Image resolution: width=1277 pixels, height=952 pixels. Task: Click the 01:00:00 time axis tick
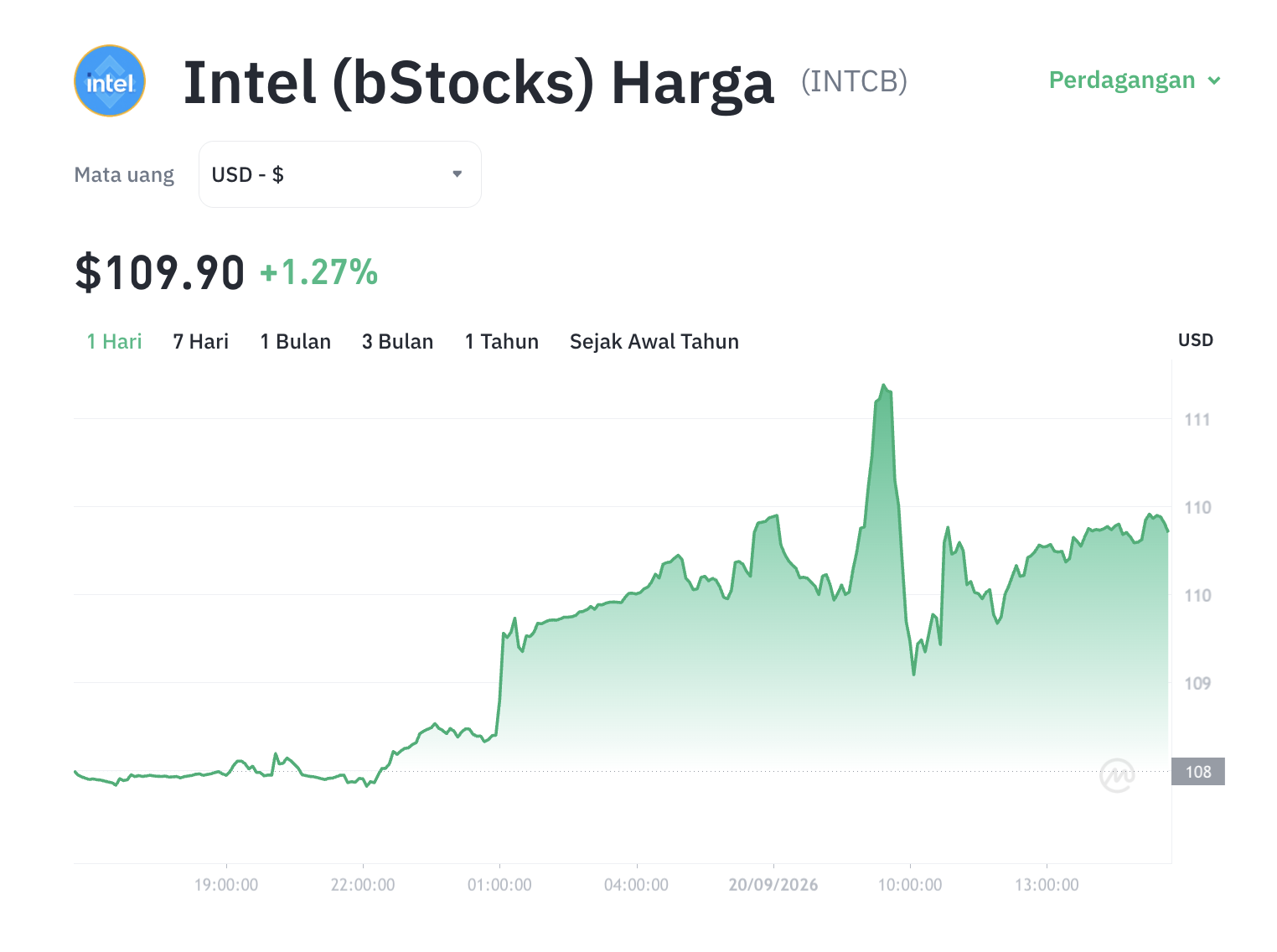point(499,885)
